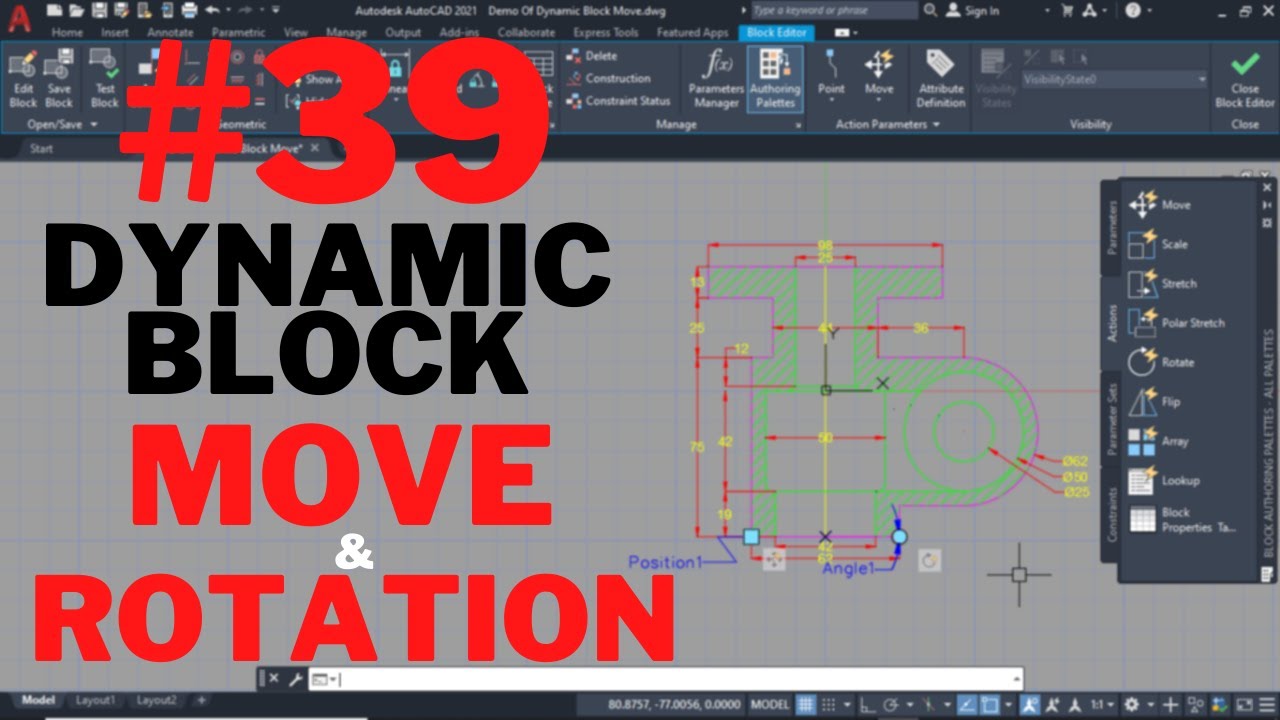Viewport: 1280px width, 720px height.
Task: Click the add new layout plus button
Action: (x=201, y=700)
